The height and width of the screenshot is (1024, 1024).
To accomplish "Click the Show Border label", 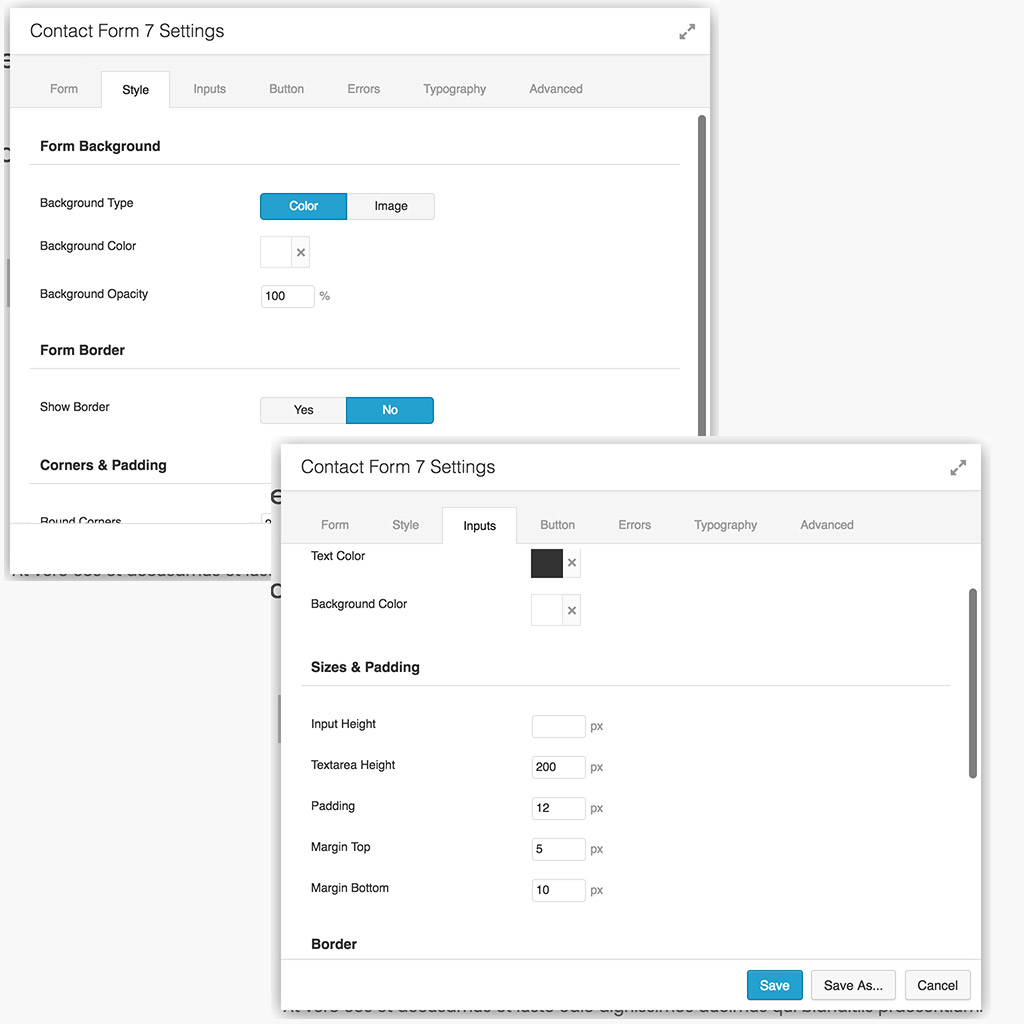I will pyautogui.click(x=74, y=407).
